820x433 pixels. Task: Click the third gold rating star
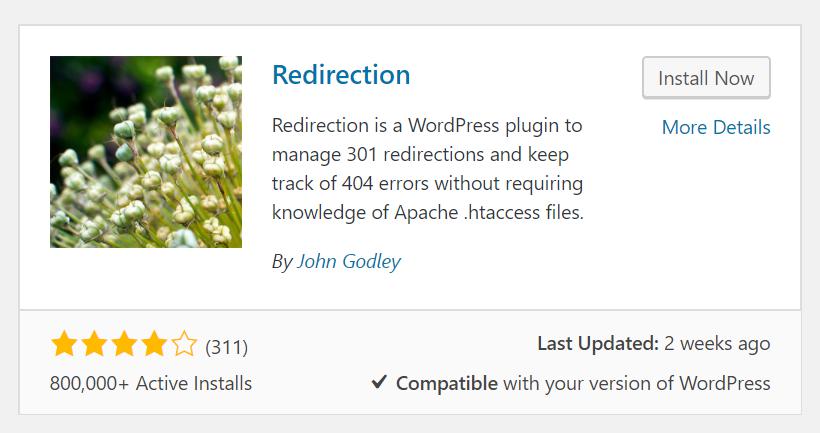[x=124, y=344]
